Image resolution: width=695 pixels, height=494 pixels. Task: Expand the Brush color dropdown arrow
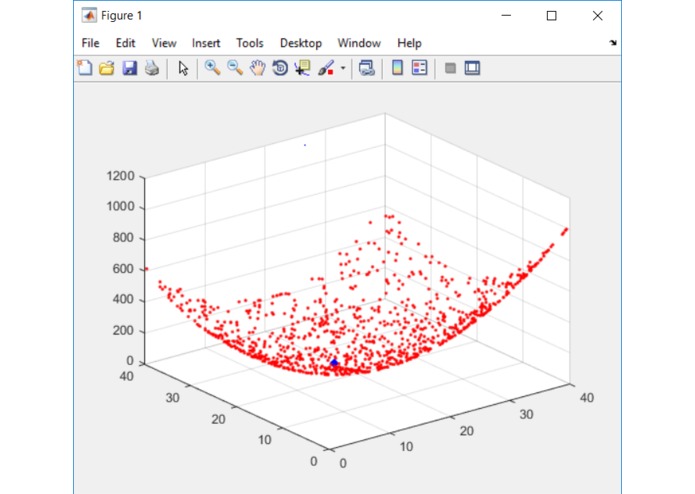click(x=343, y=68)
